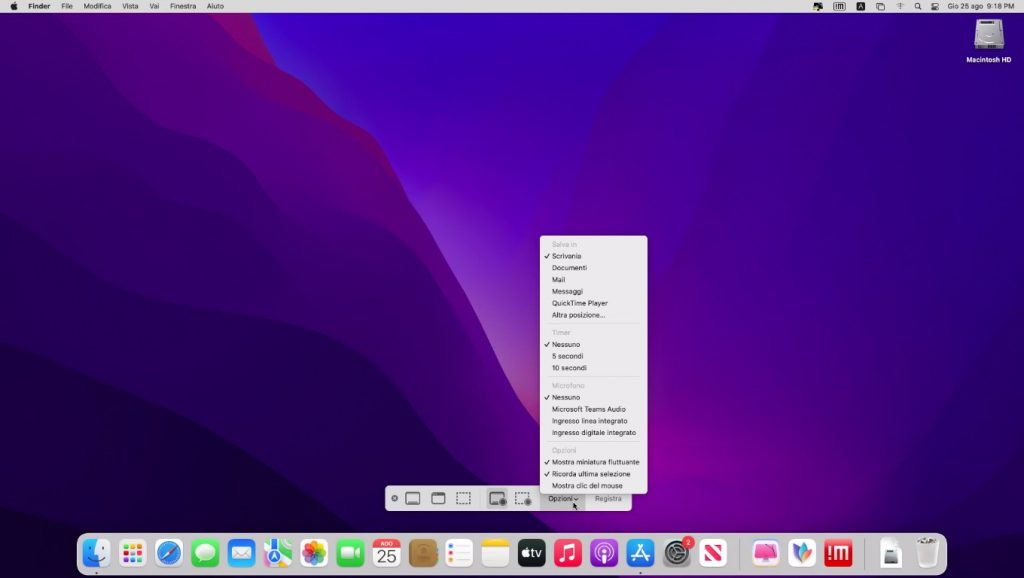
Task: Enable Mostra clic del mouse option
Action: [587, 486]
